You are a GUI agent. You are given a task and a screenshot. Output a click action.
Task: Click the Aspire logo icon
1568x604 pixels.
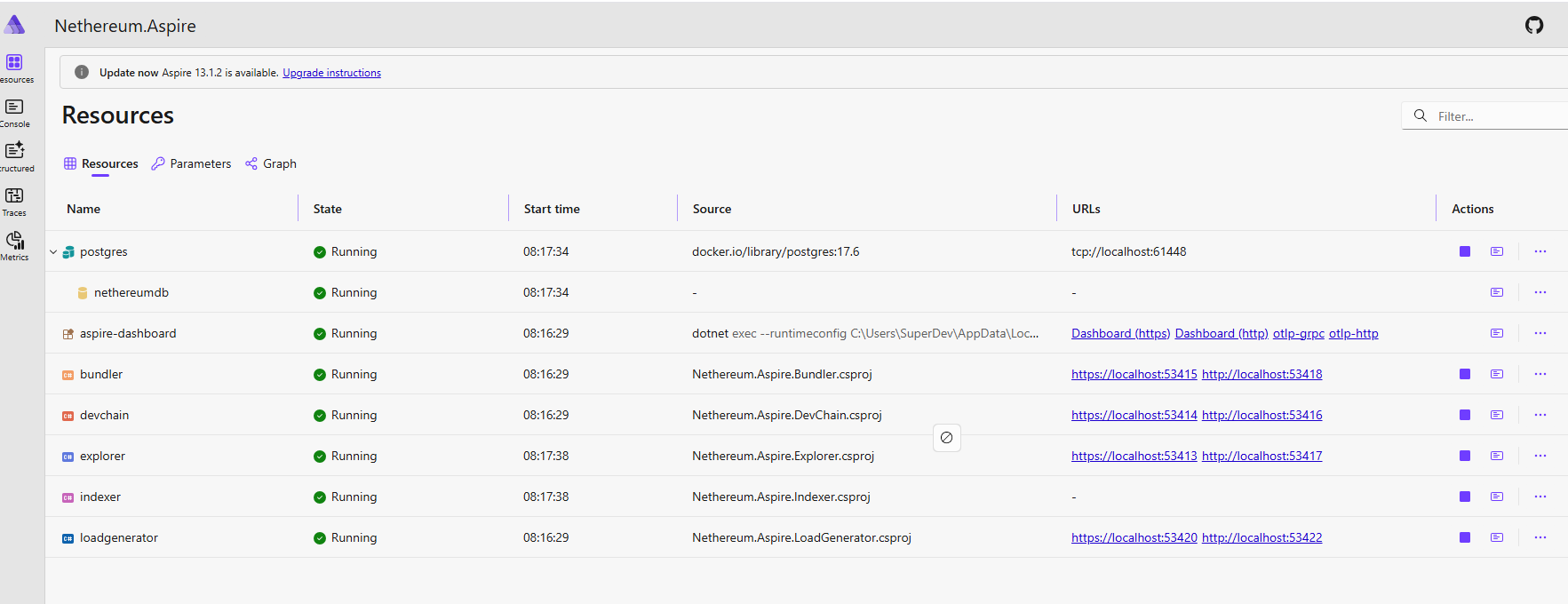15,24
